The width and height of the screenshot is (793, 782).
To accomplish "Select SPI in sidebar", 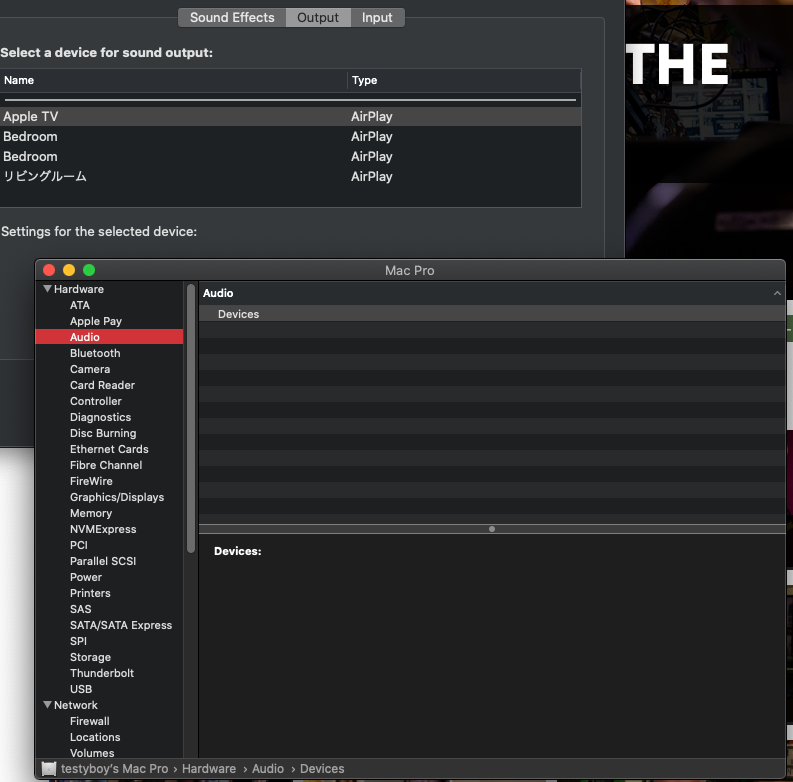I will (78, 641).
